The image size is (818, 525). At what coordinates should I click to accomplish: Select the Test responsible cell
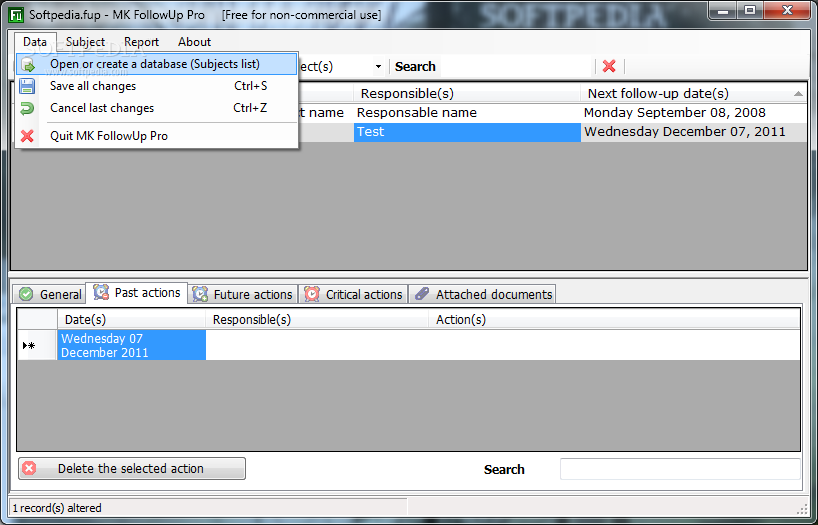click(467, 132)
